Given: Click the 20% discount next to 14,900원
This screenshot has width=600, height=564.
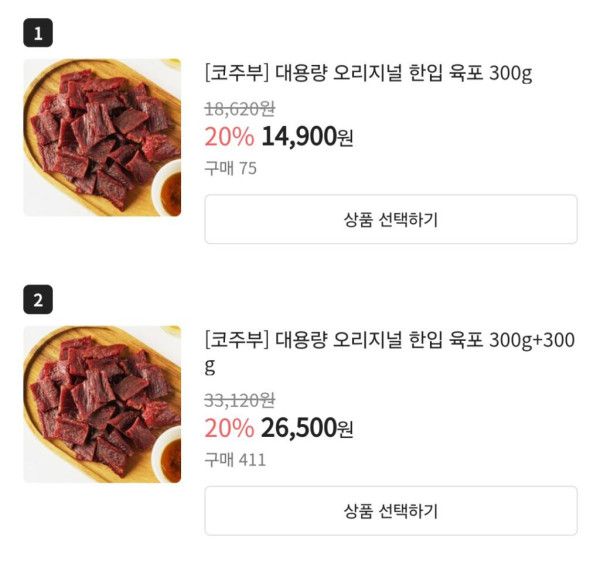Looking at the screenshot, I should click(228, 137).
